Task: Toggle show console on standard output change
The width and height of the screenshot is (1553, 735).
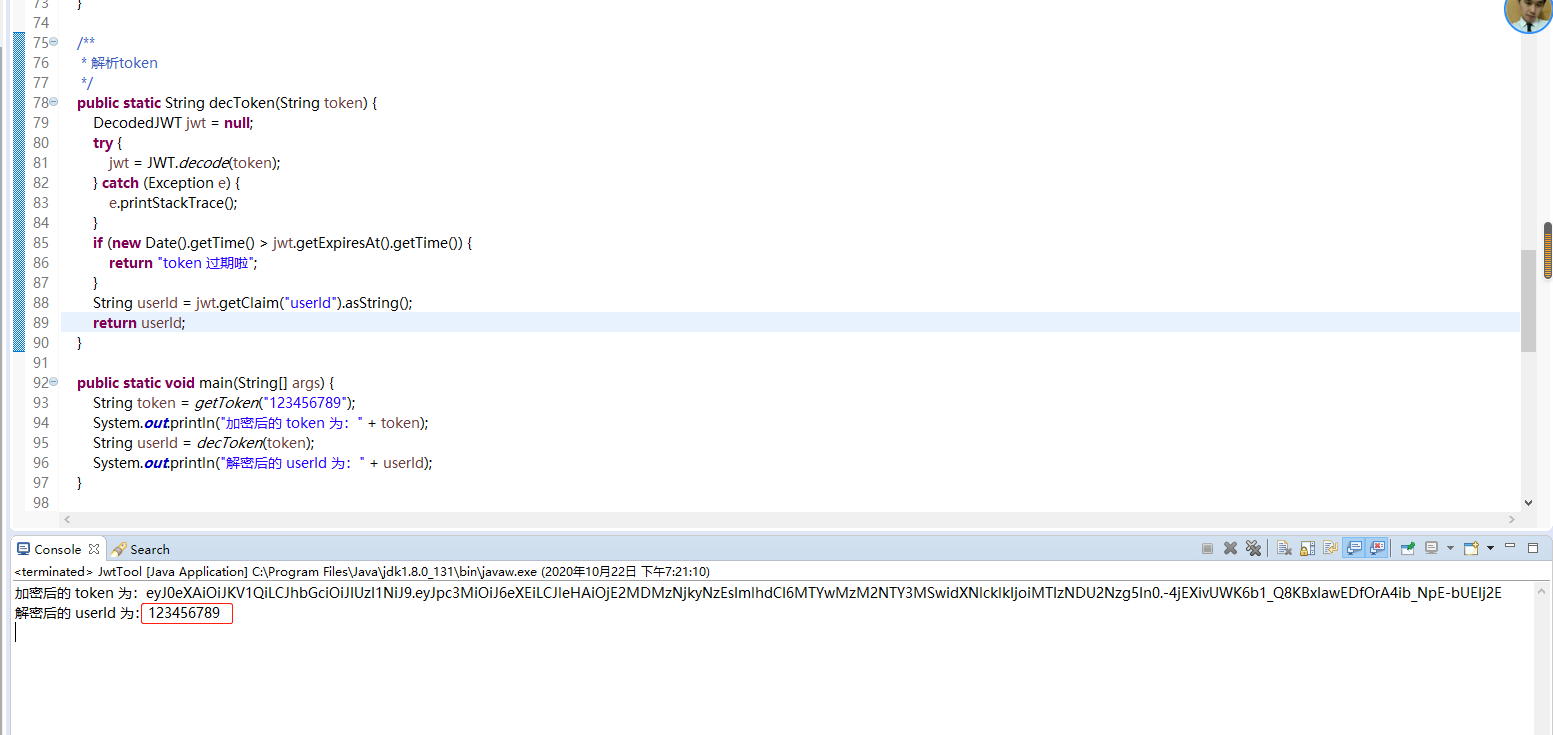Action: pos(1354,548)
